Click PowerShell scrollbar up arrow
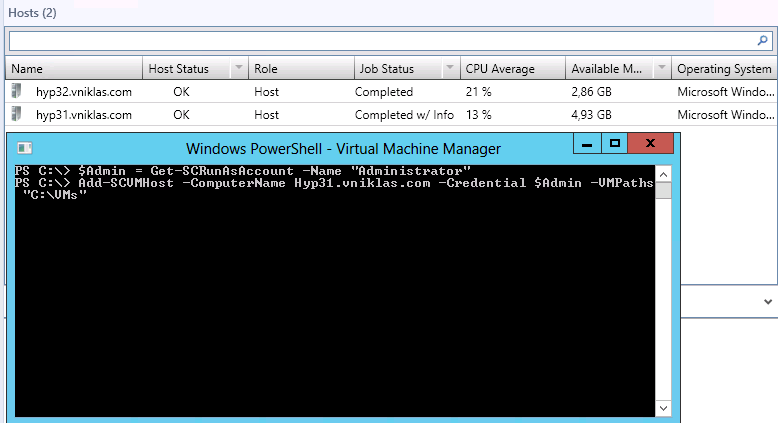The image size is (778, 423). [x=663, y=174]
